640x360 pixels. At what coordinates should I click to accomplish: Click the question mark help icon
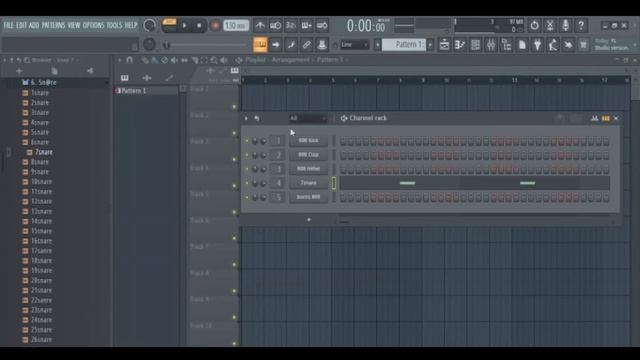point(581,25)
